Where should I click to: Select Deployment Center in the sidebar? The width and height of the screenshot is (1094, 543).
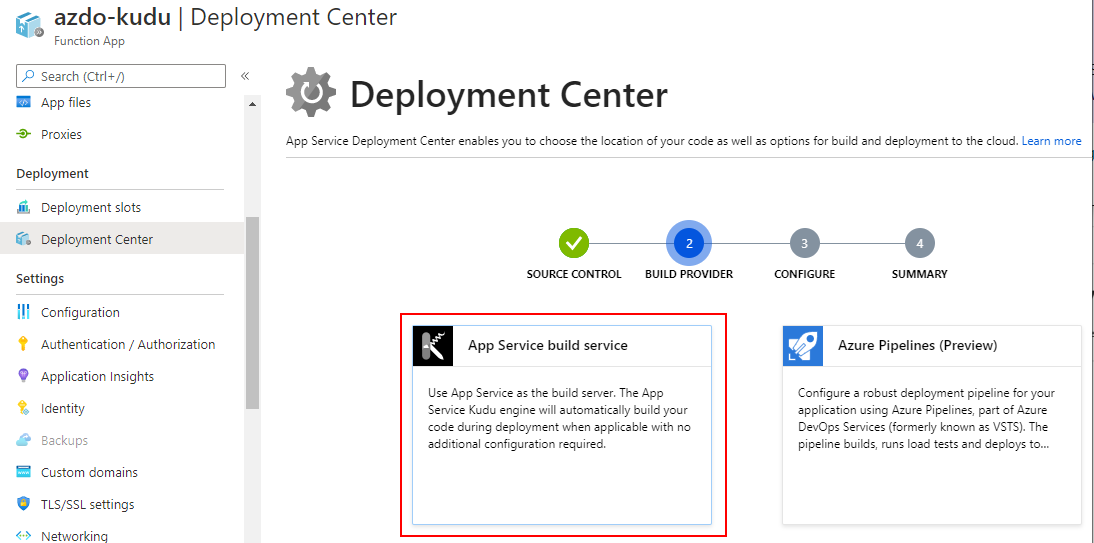[x=122, y=239]
